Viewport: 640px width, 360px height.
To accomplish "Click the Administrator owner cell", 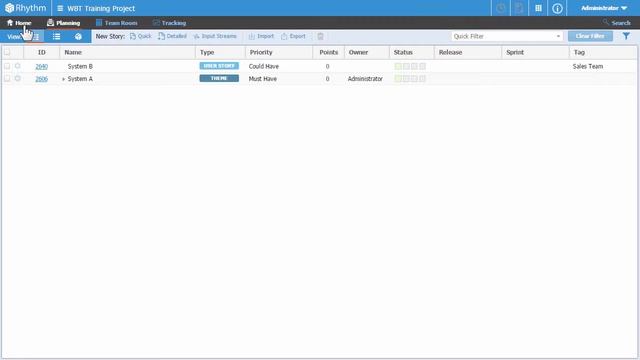I will click(x=365, y=79).
